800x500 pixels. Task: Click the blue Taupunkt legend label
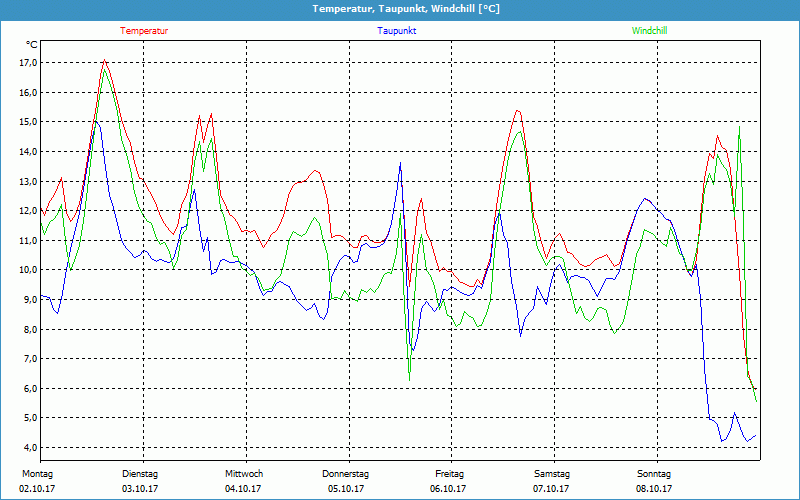396,31
